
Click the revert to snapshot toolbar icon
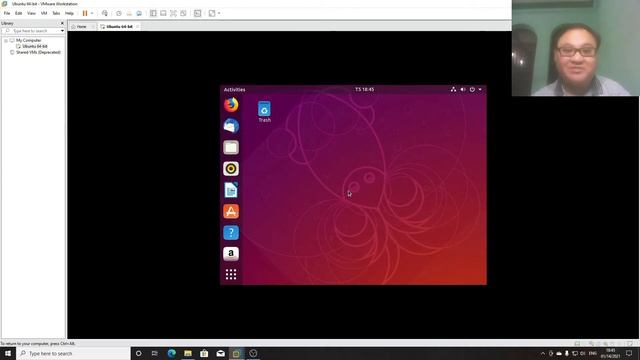tap(129, 13)
